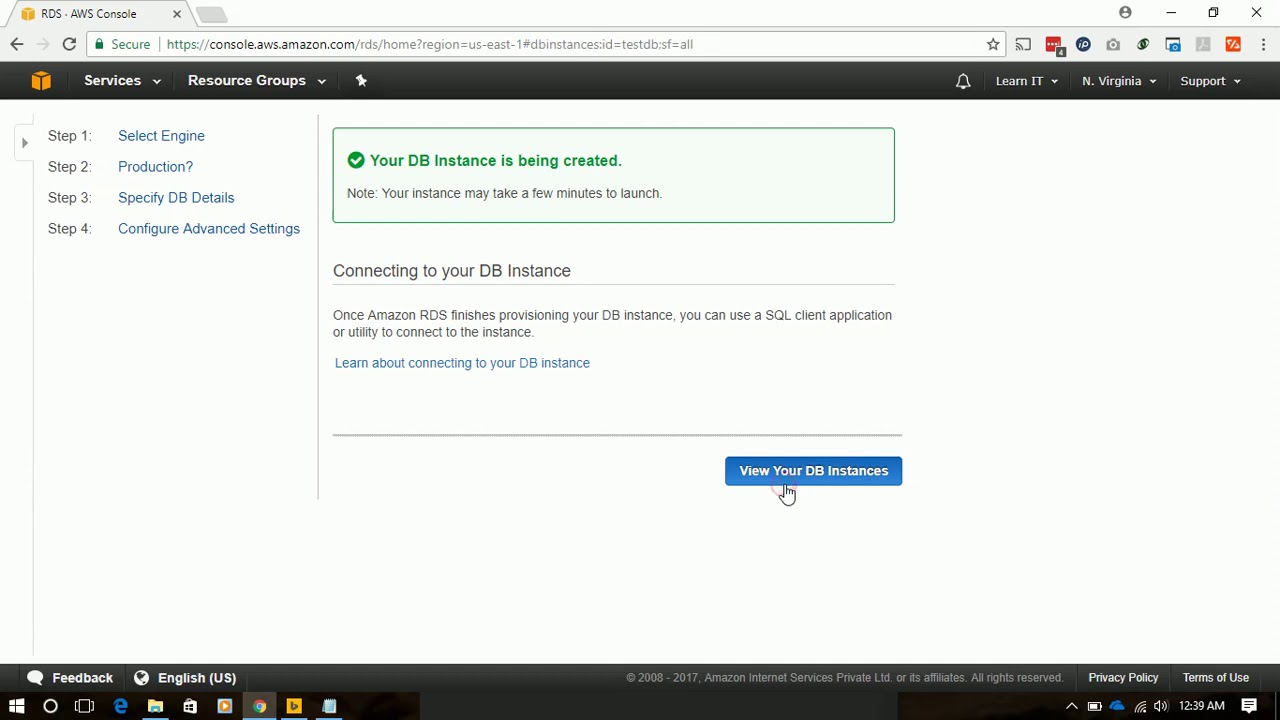
Task: Click the gray Adobe Acrobat extension icon
Action: 1203,44
